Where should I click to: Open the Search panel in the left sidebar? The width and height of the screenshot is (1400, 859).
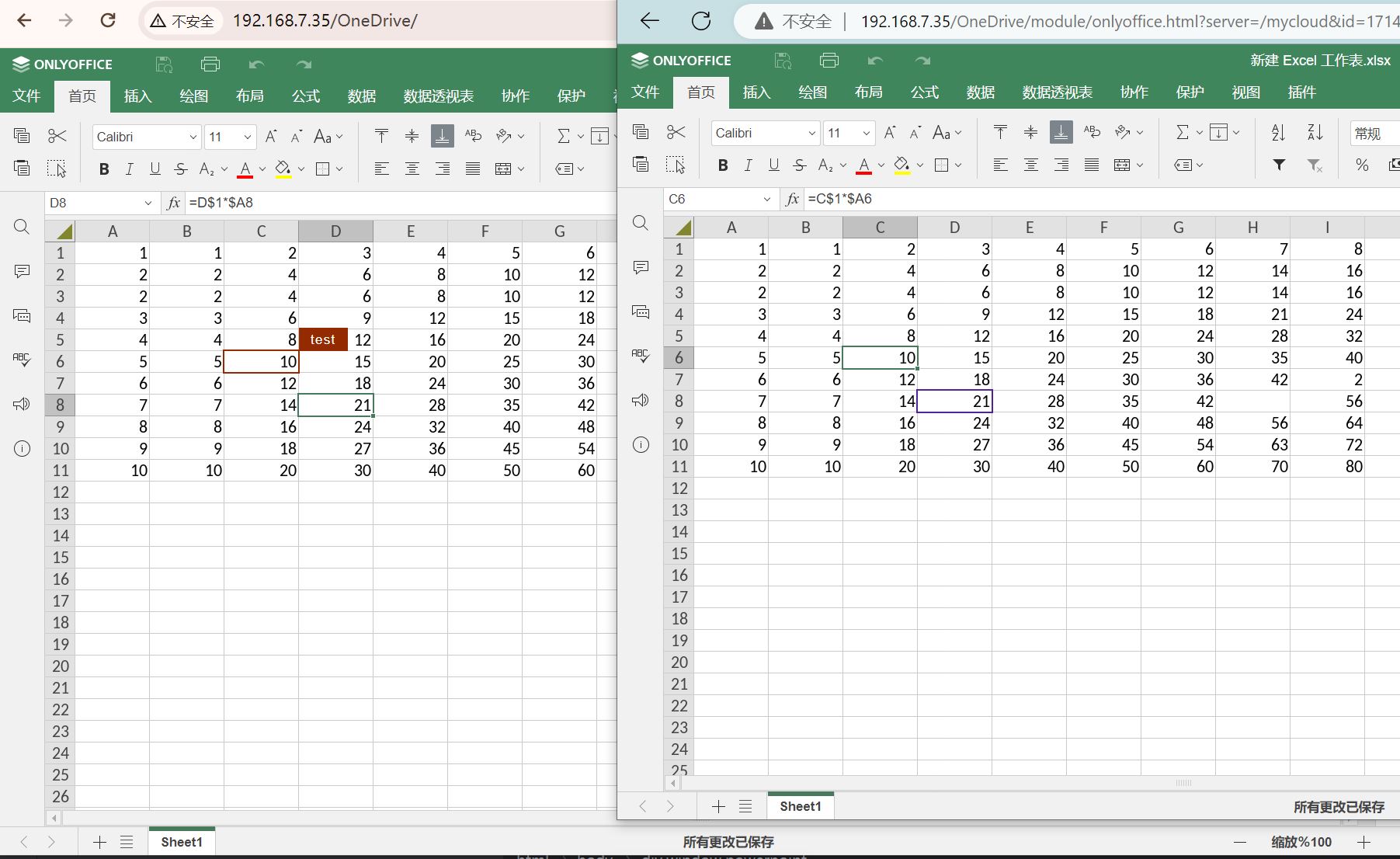click(641, 224)
